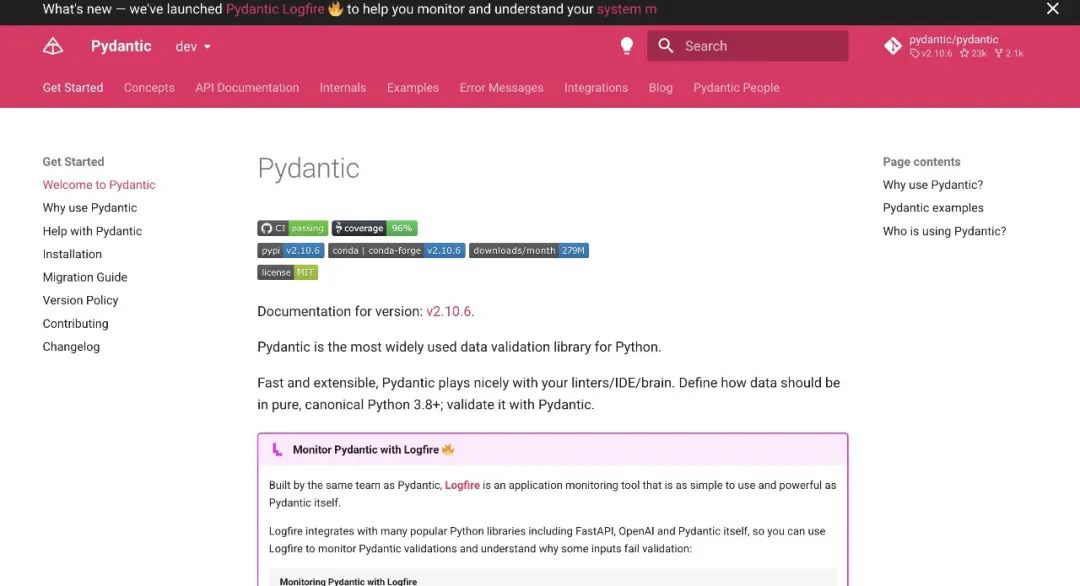Go to the Installation page
The height and width of the screenshot is (586, 1080).
tap(72, 254)
